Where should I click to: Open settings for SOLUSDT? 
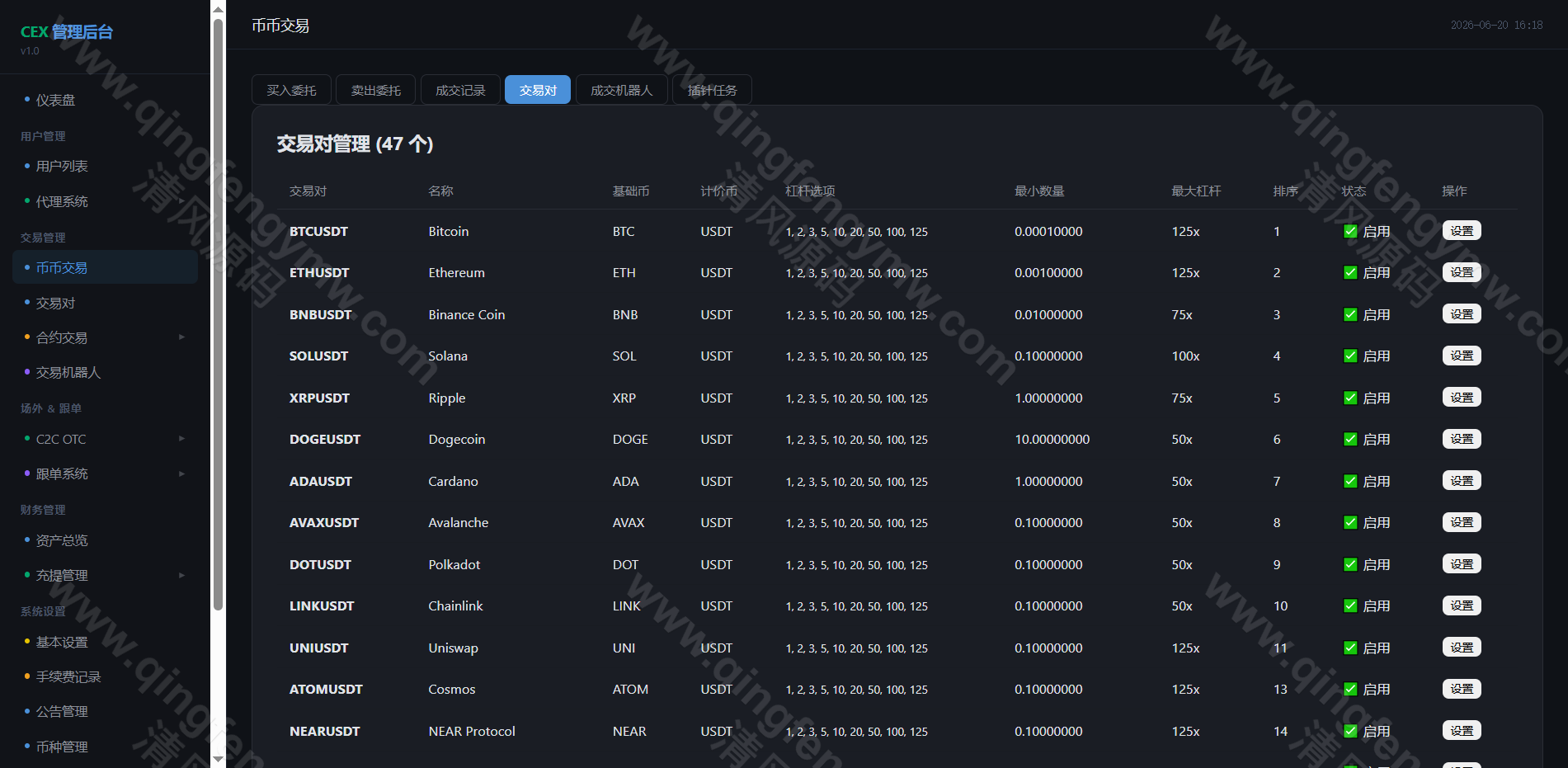pyautogui.click(x=1462, y=356)
